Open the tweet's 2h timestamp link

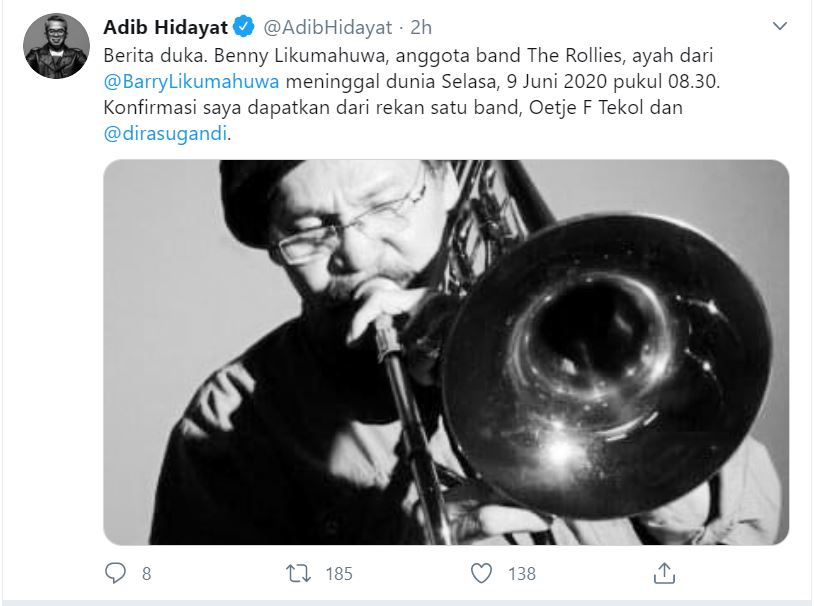pyautogui.click(x=421, y=27)
